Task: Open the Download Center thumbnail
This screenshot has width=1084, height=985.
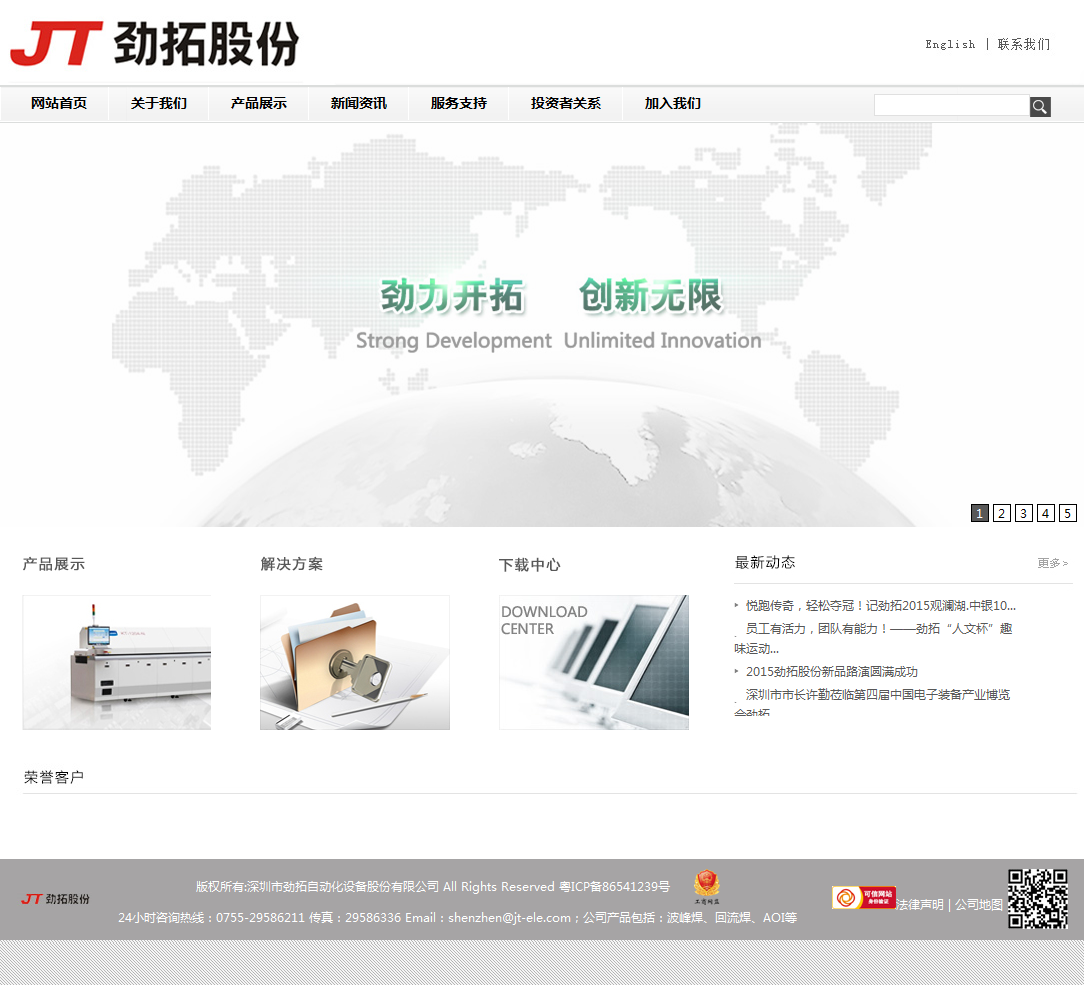Action: [594, 662]
